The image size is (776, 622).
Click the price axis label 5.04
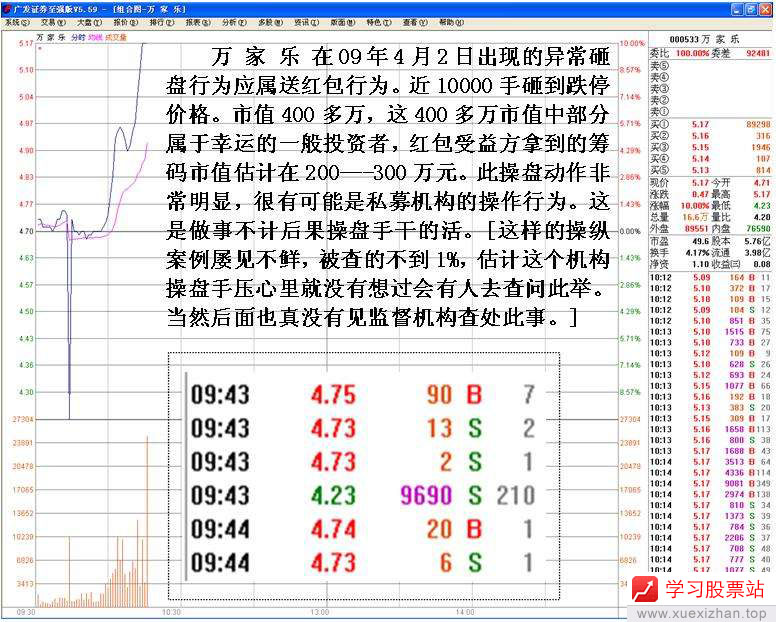26,97
